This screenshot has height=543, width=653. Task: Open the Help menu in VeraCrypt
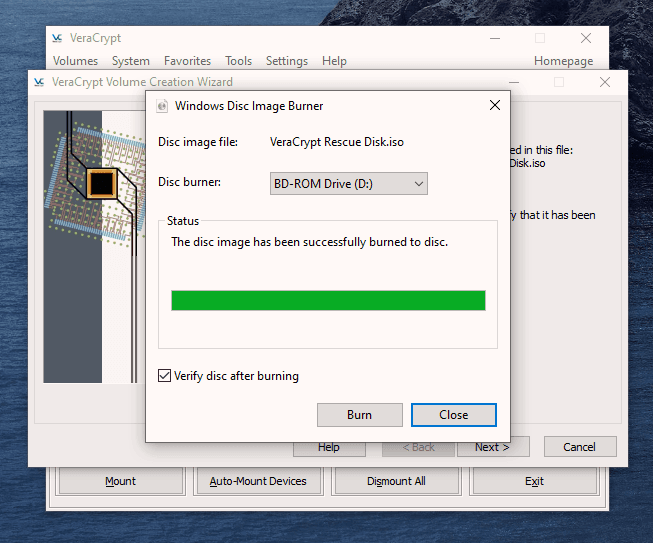click(334, 61)
